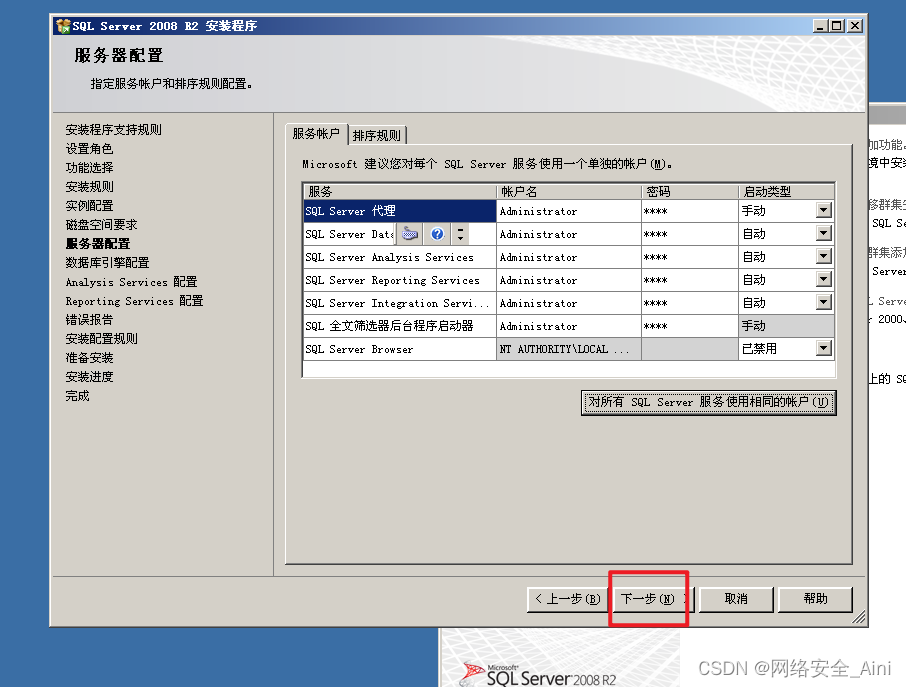Click account name field for SQL Server 代理
The width and height of the screenshot is (906, 687).
[569, 211]
